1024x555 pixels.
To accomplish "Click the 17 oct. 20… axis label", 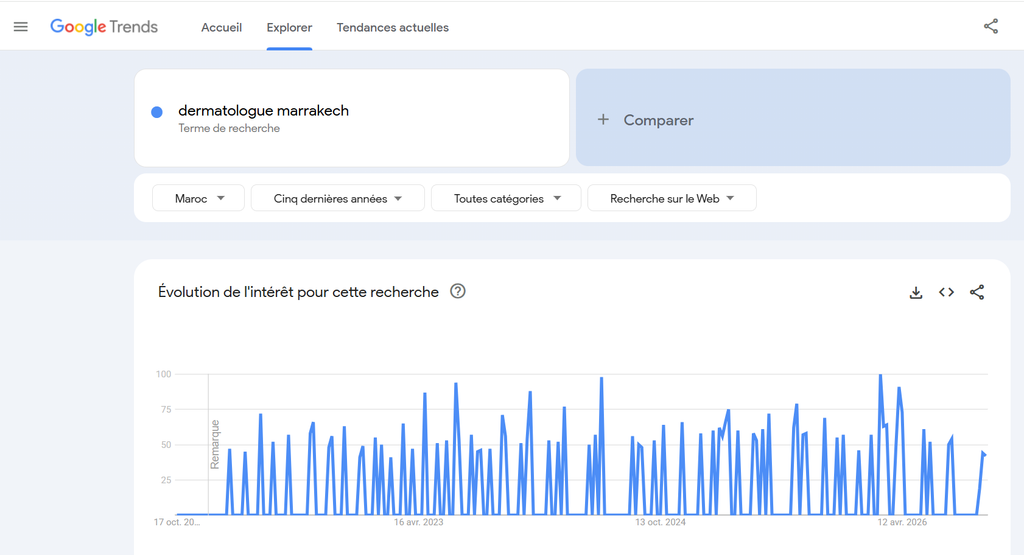I will point(177,522).
